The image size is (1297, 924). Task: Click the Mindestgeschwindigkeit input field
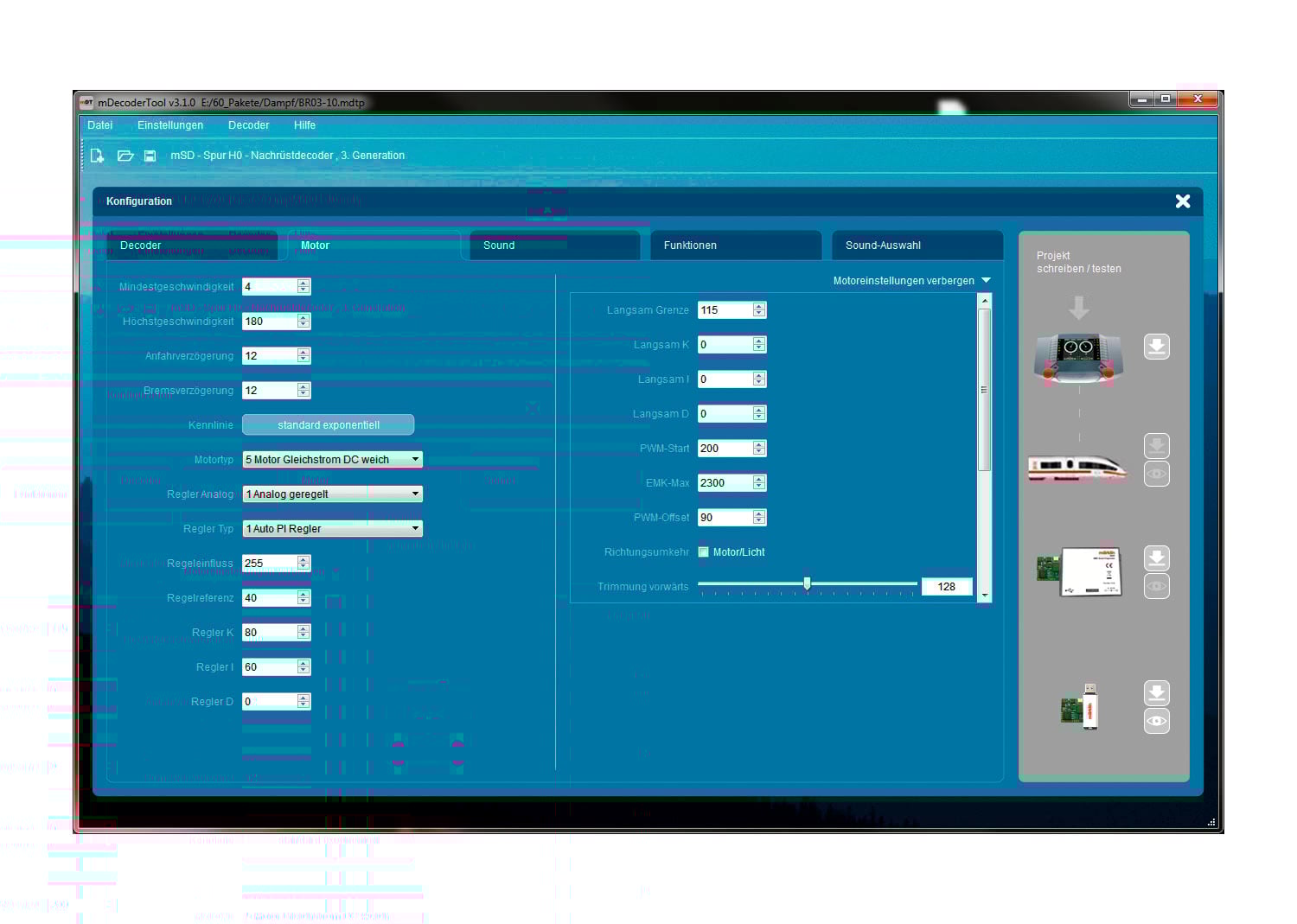pyautogui.click(x=270, y=286)
